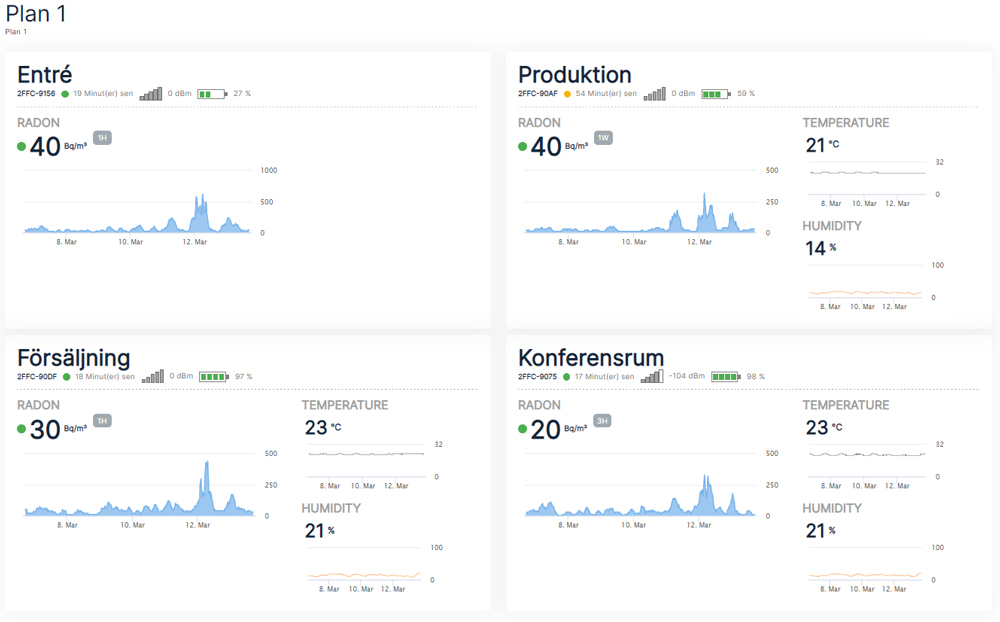This screenshot has height=622, width=1000.
Task: Click the yellow status dot beside 54 Minut(er) sen
Action: [x=567, y=94]
